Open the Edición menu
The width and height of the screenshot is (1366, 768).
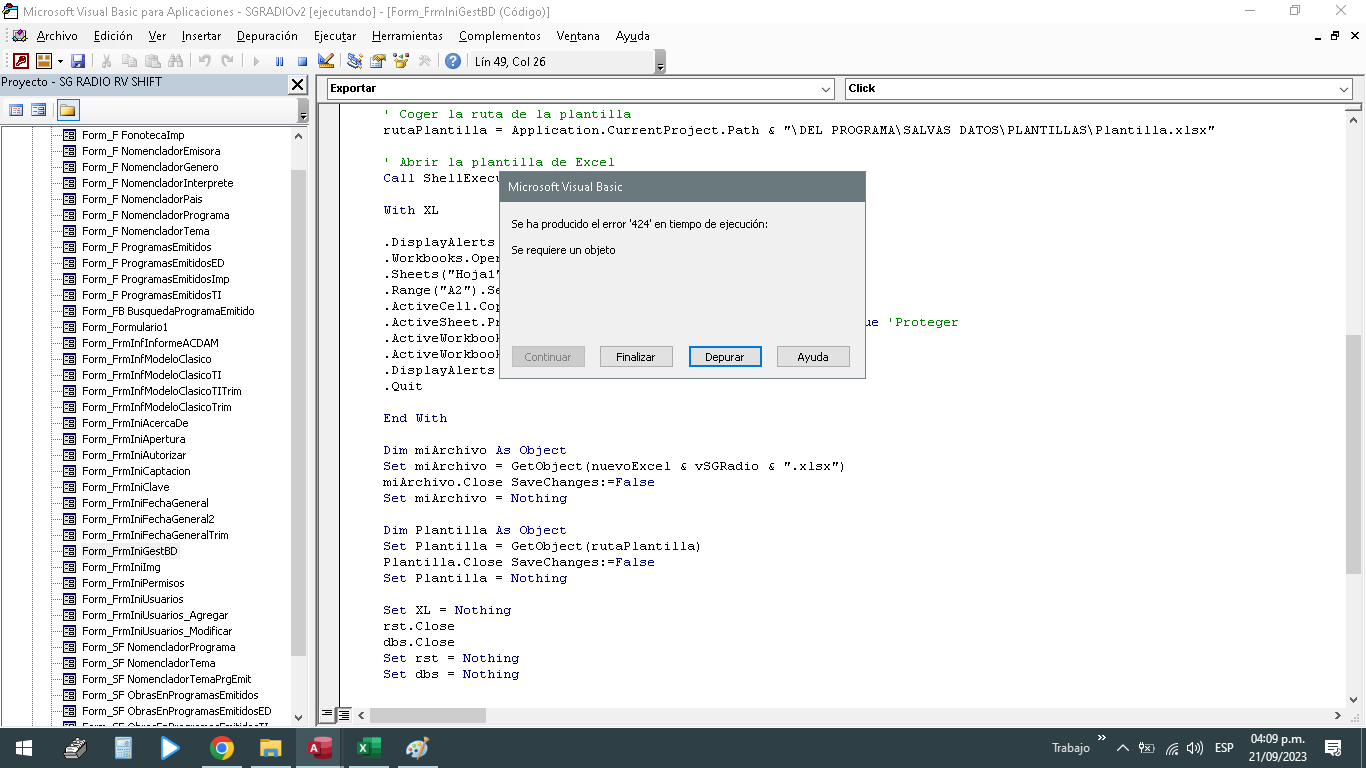tap(113, 36)
